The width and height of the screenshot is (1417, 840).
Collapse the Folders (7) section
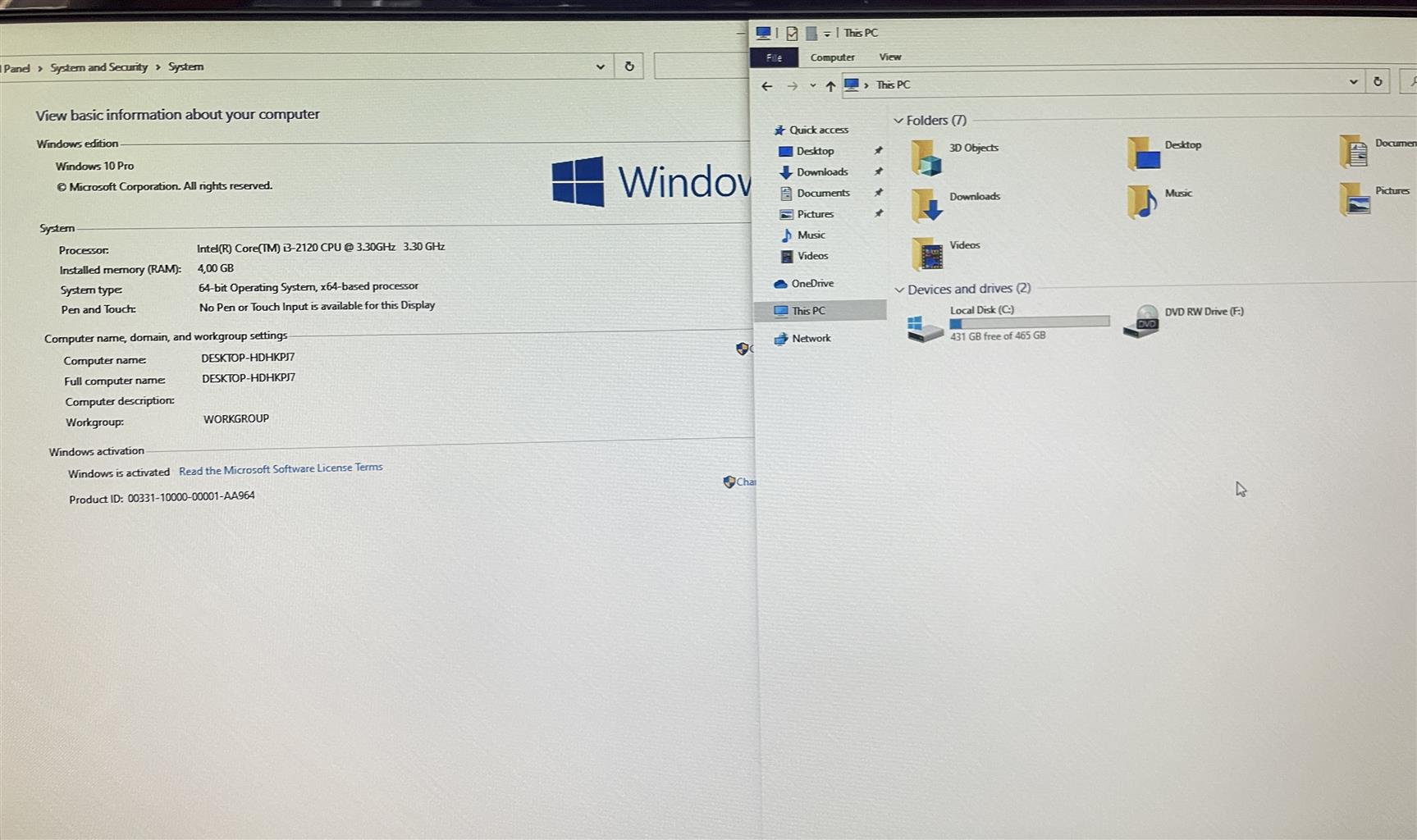898,121
